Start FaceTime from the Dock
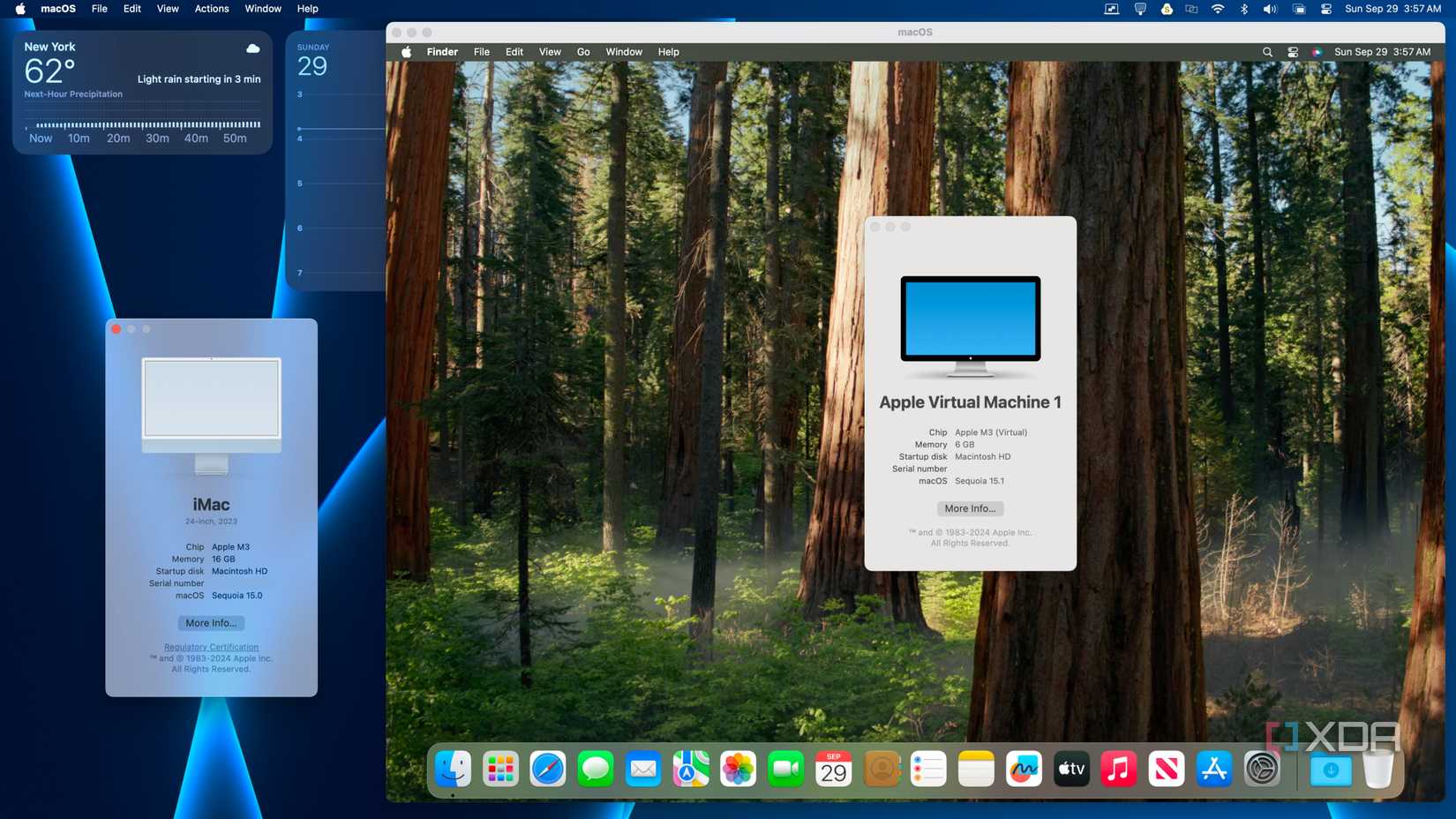Screen dimensions: 1456x819 coord(786,769)
